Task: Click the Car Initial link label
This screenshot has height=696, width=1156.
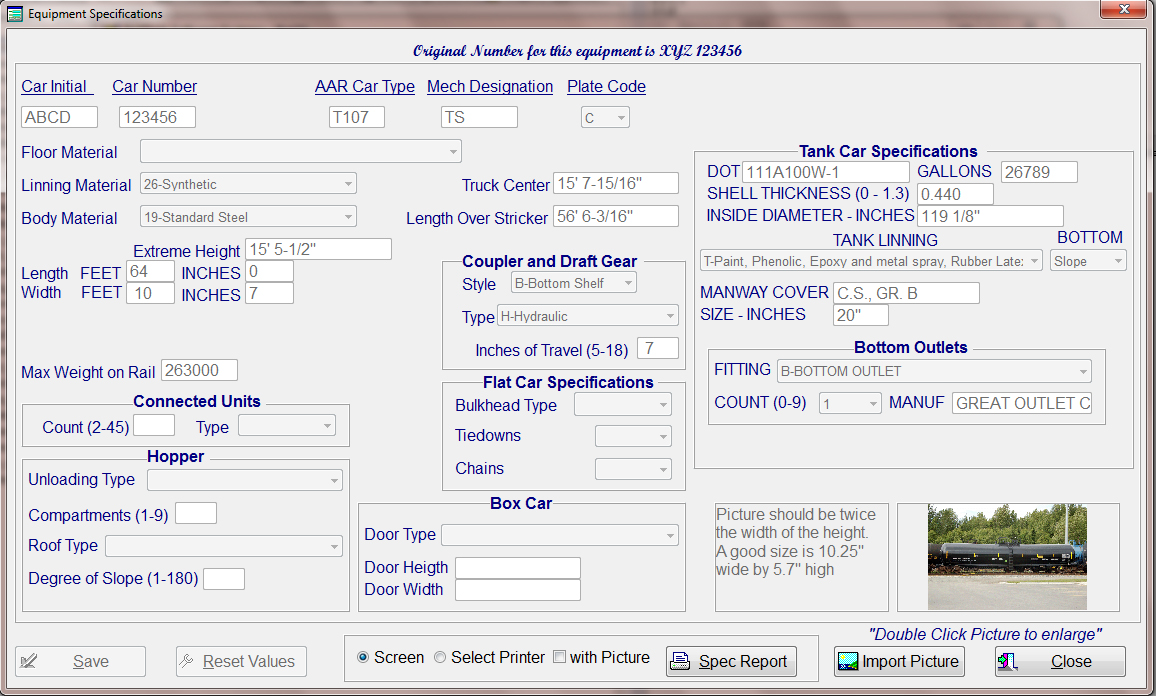Action: (57, 86)
